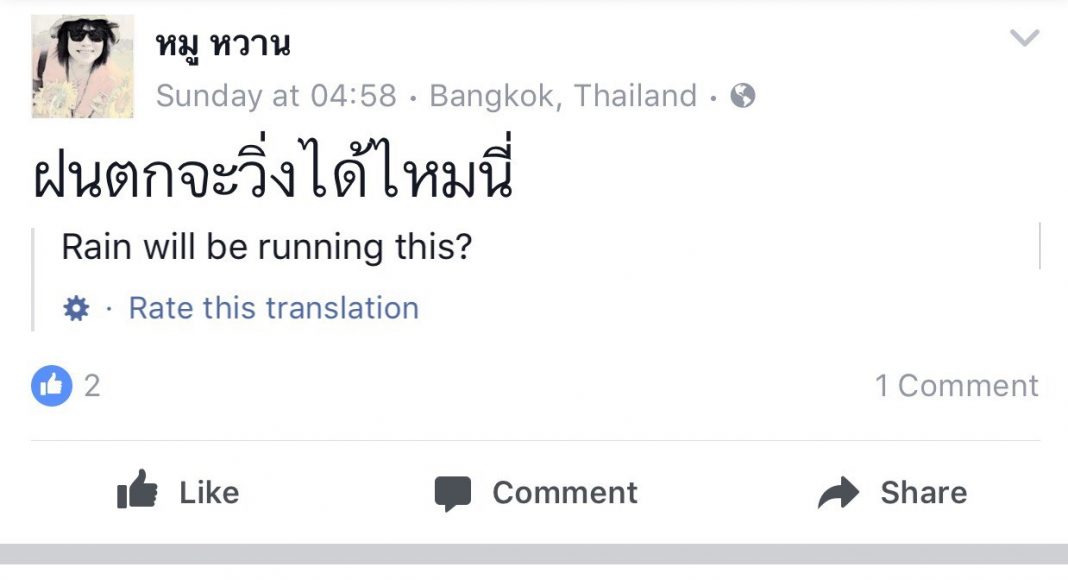Click Rate this translation

pyautogui.click(x=273, y=308)
